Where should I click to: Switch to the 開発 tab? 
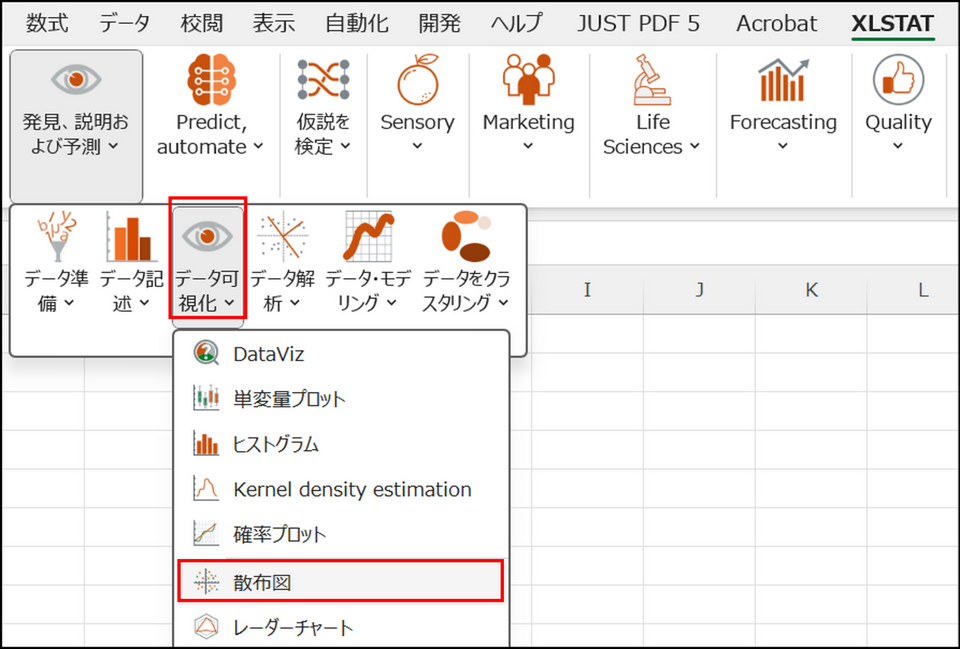(x=440, y=23)
